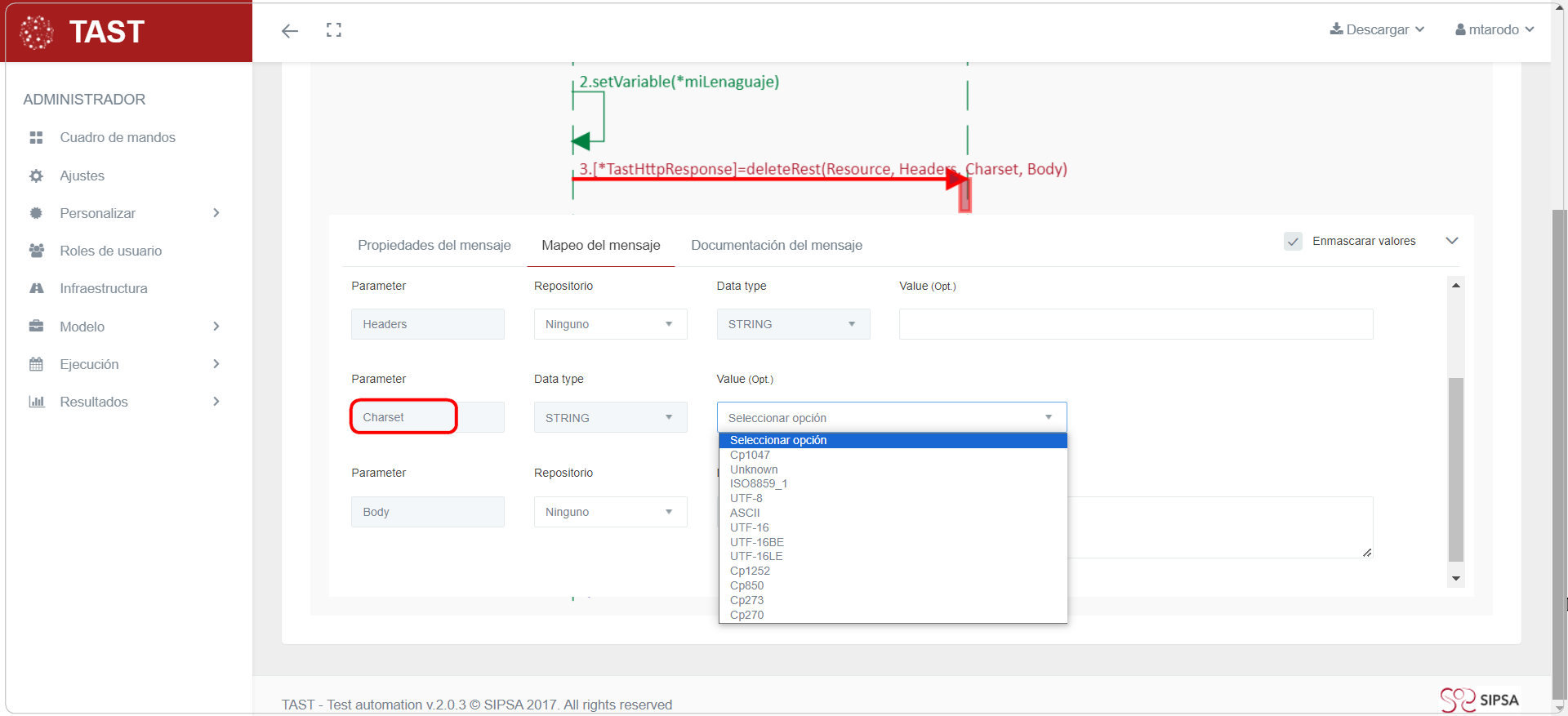Click the fullscreen expand icon
The height and width of the screenshot is (716, 1568).
pyautogui.click(x=333, y=30)
